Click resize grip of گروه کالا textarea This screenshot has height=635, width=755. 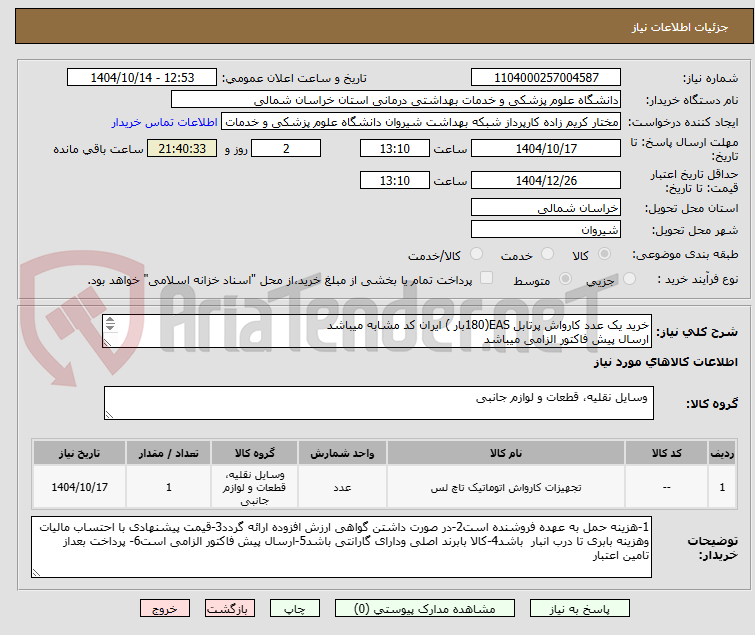[x=109, y=415]
